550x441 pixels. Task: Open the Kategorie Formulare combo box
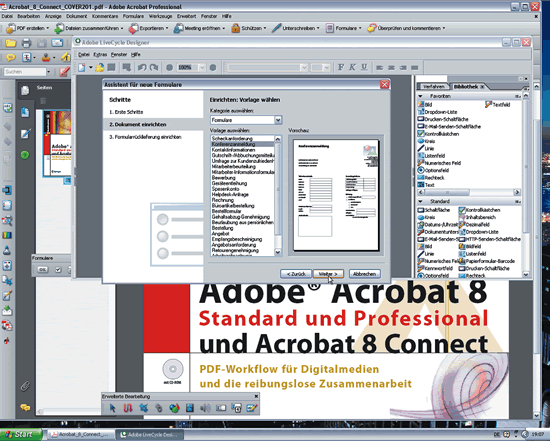coord(246,120)
